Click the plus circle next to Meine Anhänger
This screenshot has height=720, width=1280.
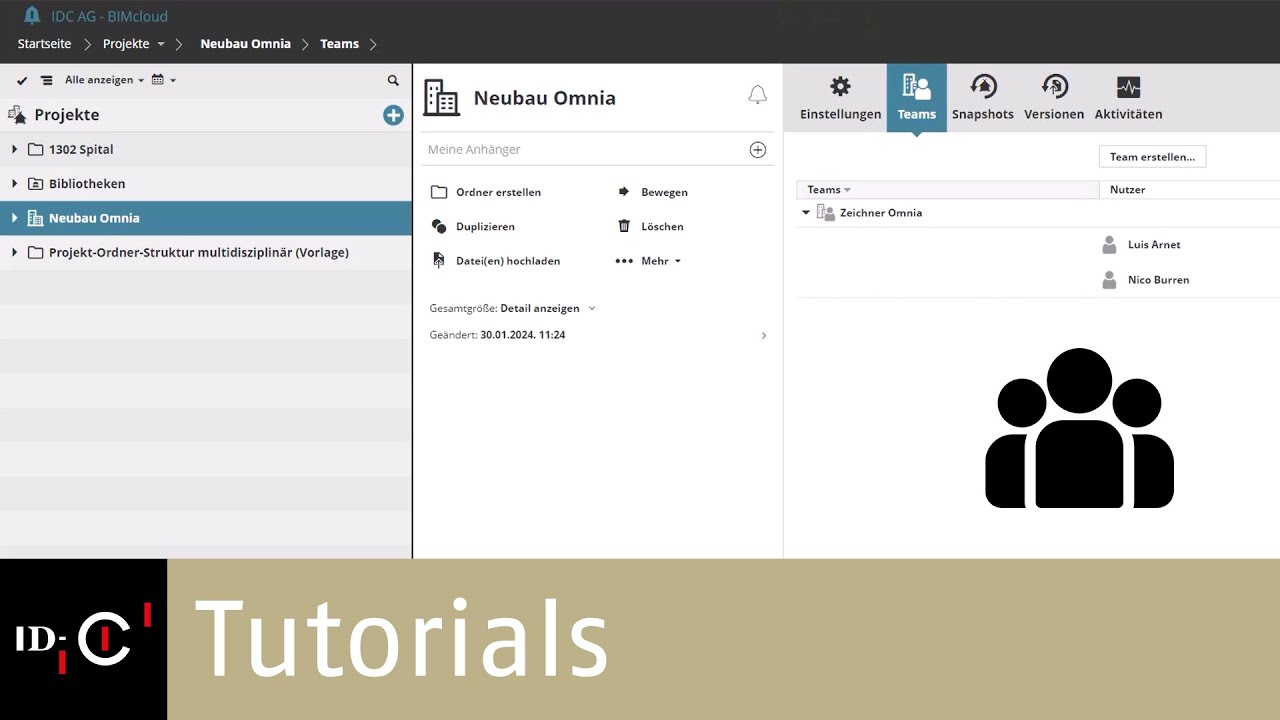pyautogui.click(x=757, y=150)
